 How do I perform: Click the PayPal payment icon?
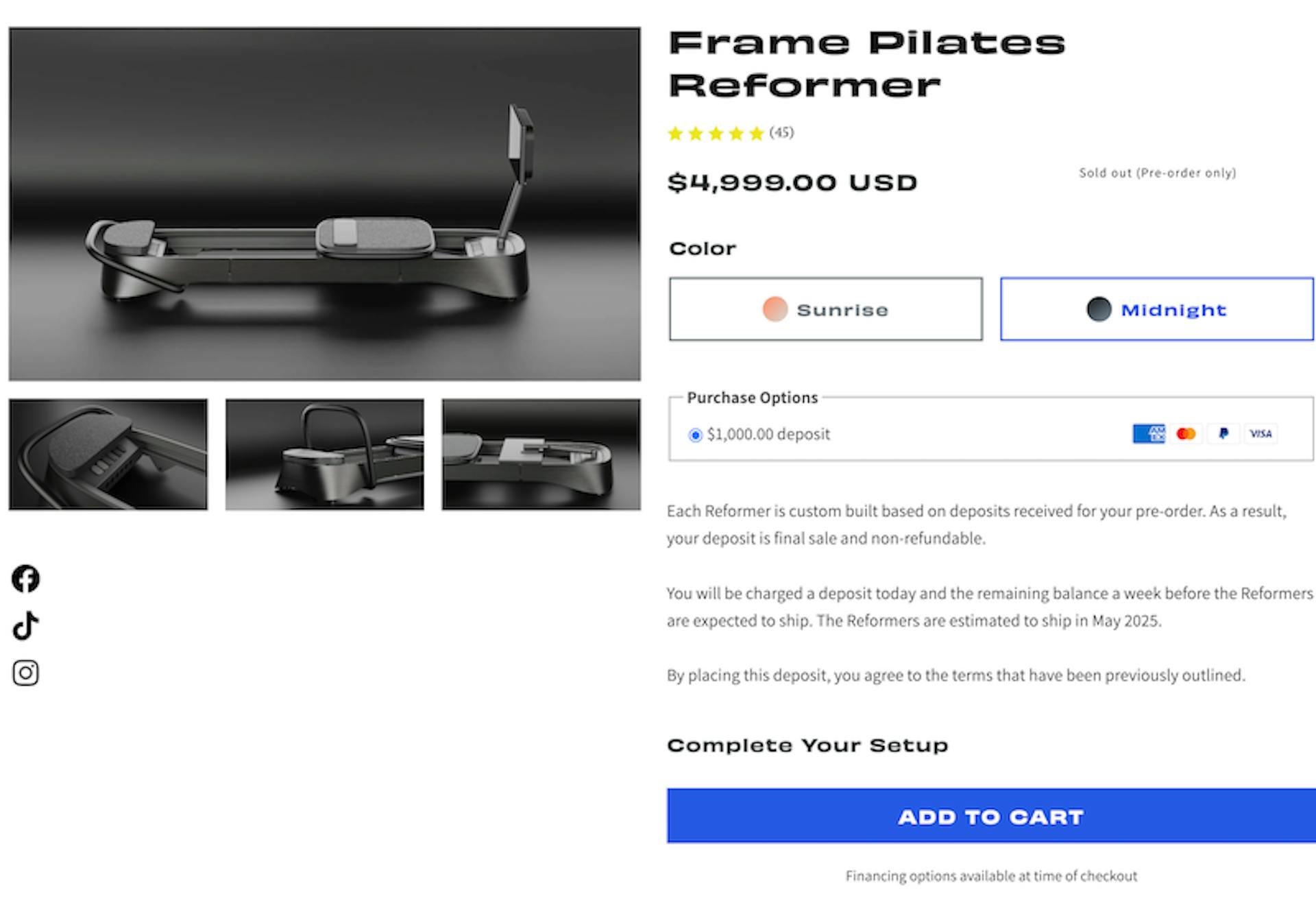pos(1223,433)
